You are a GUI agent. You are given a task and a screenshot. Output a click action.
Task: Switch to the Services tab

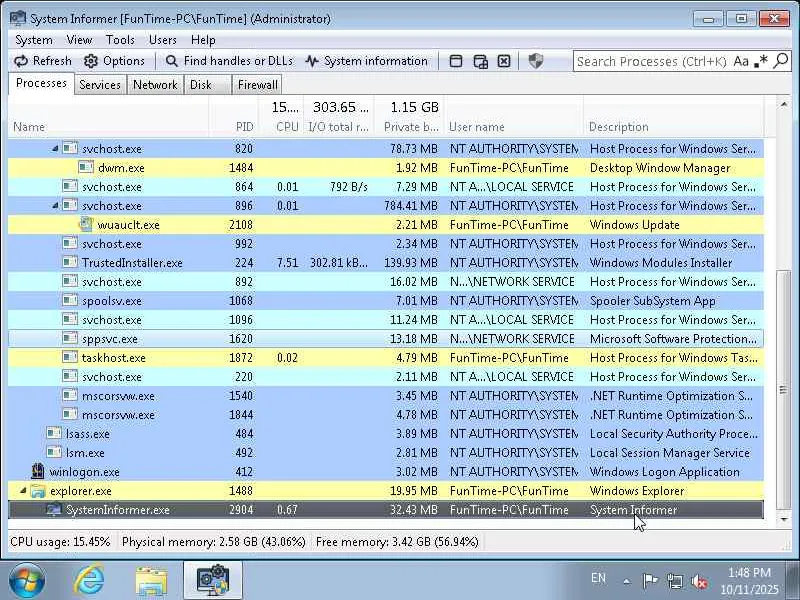pyautogui.click(x=100, y=85)
